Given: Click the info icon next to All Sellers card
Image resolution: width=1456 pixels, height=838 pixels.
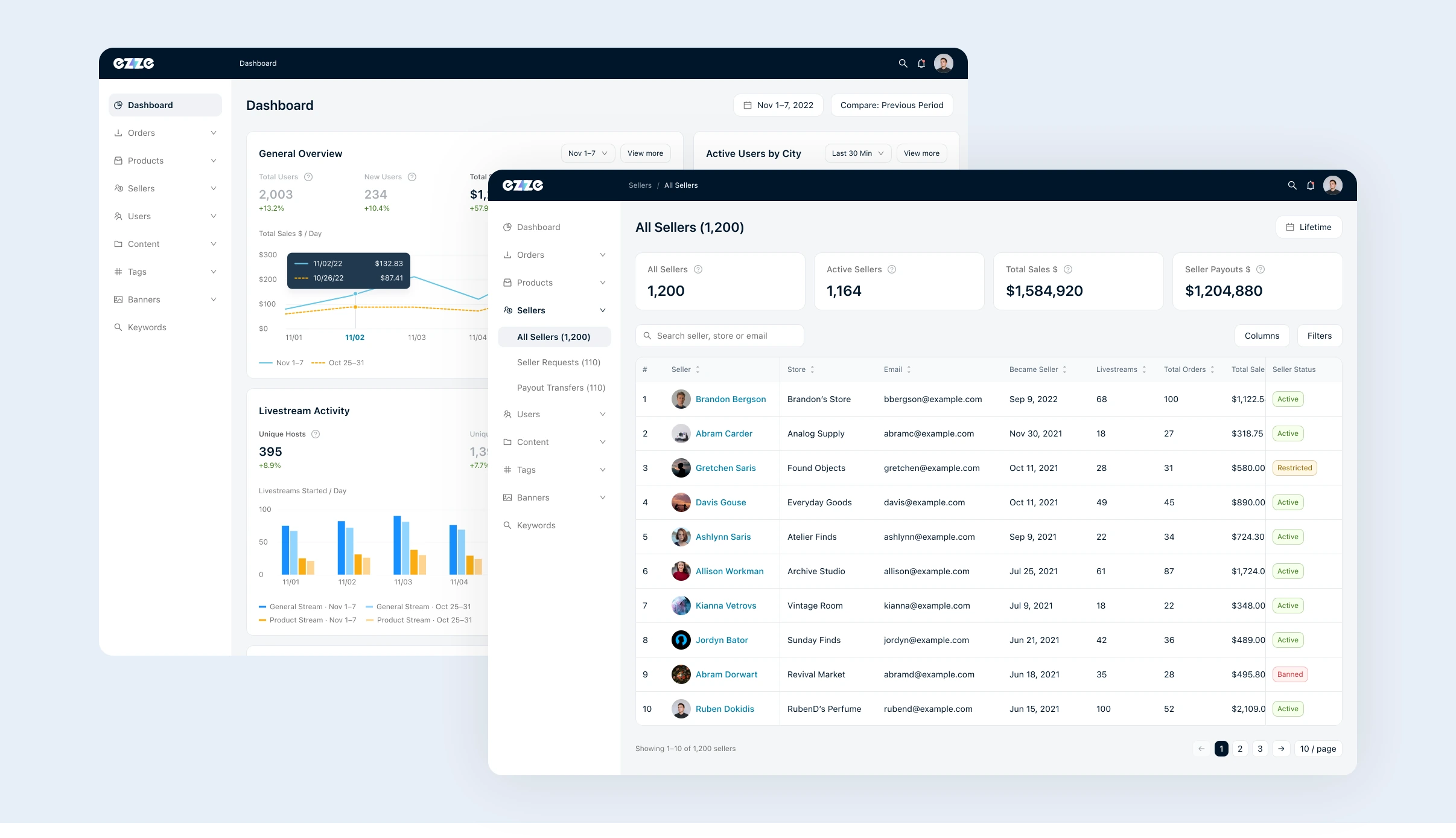Looking at the screenshot, I should click(698, 269).
